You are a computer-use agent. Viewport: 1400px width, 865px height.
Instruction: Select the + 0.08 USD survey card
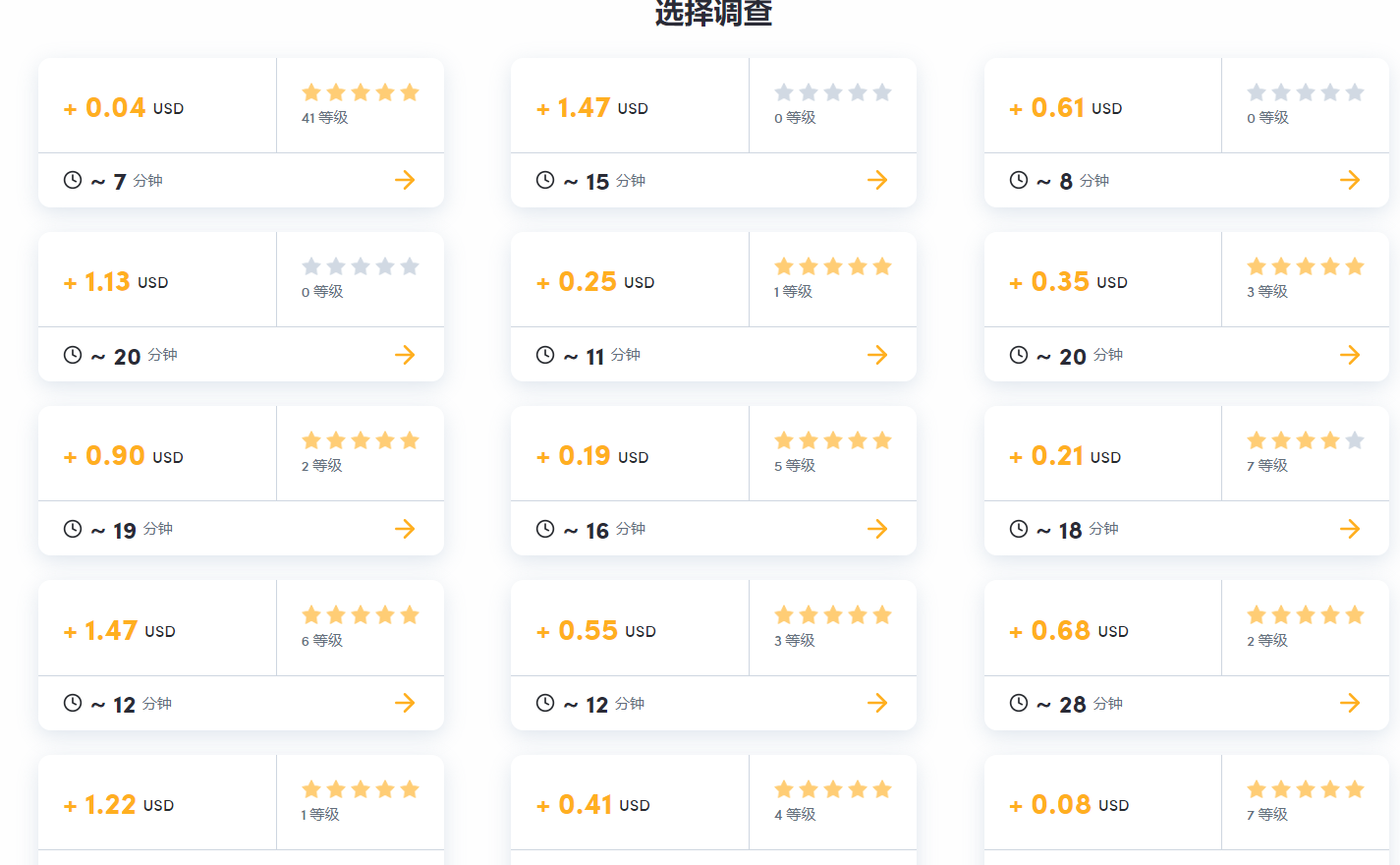[1187, 810]
